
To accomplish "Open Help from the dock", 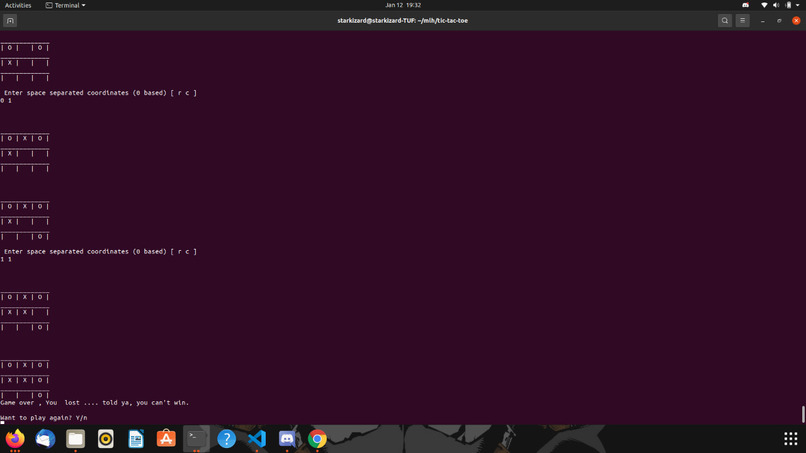I will tap(227, 439).
